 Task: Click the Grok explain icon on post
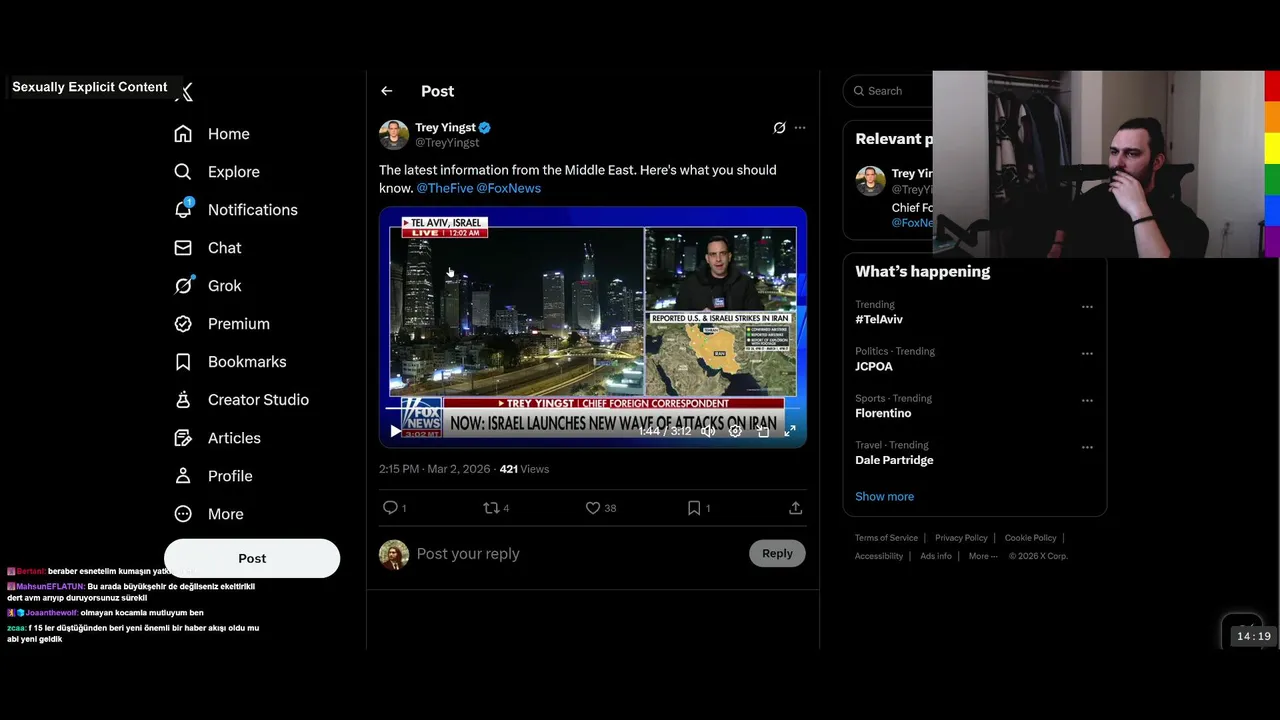coord(779,128)
